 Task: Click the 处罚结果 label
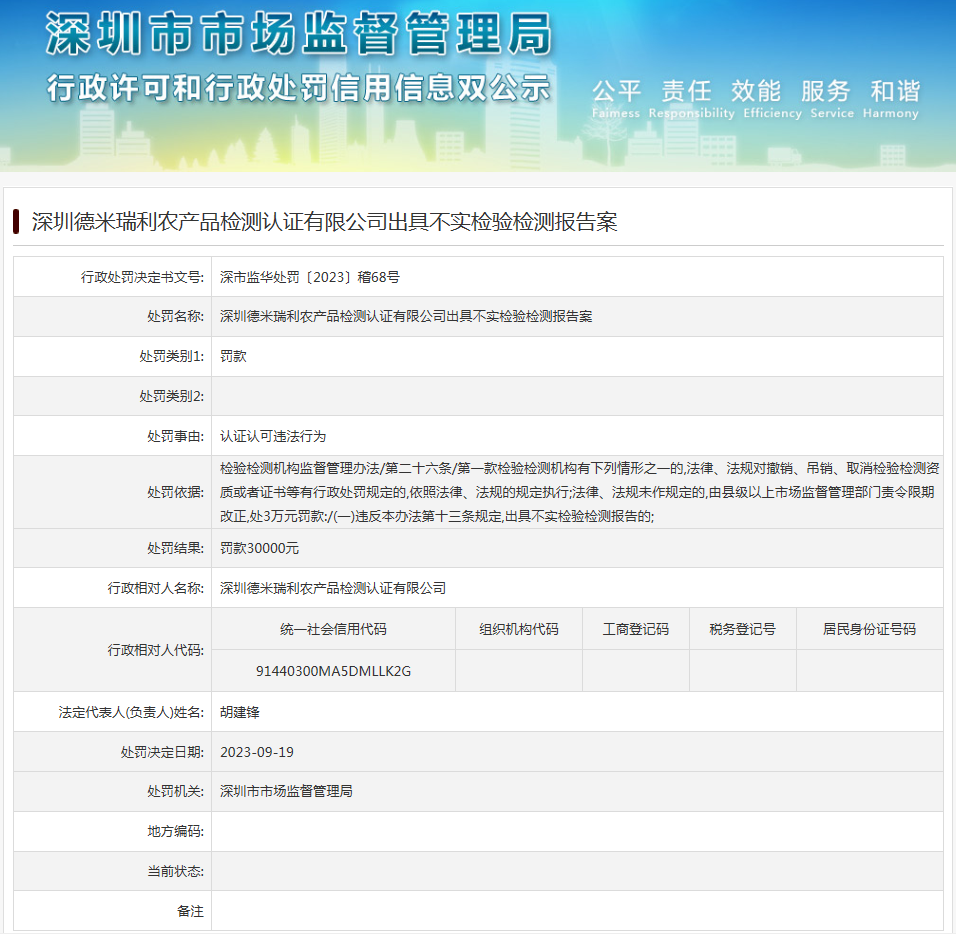point(176,548)
